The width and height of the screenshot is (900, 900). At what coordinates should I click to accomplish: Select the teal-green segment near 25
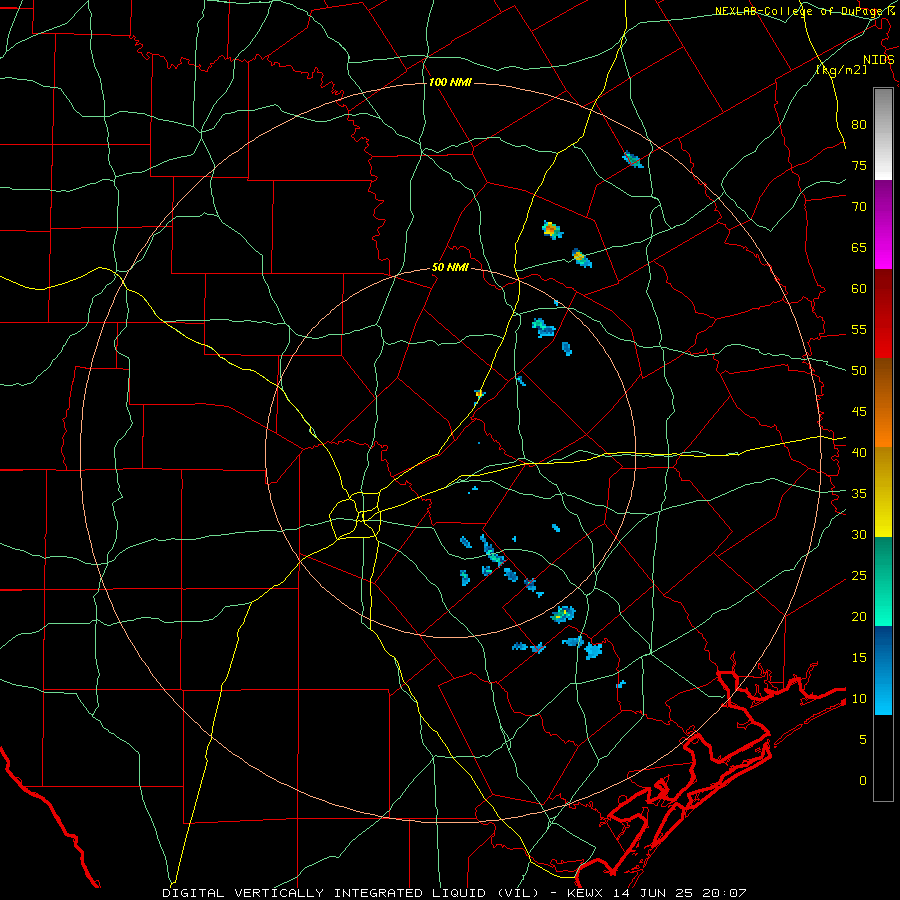[x=883, y=581]
